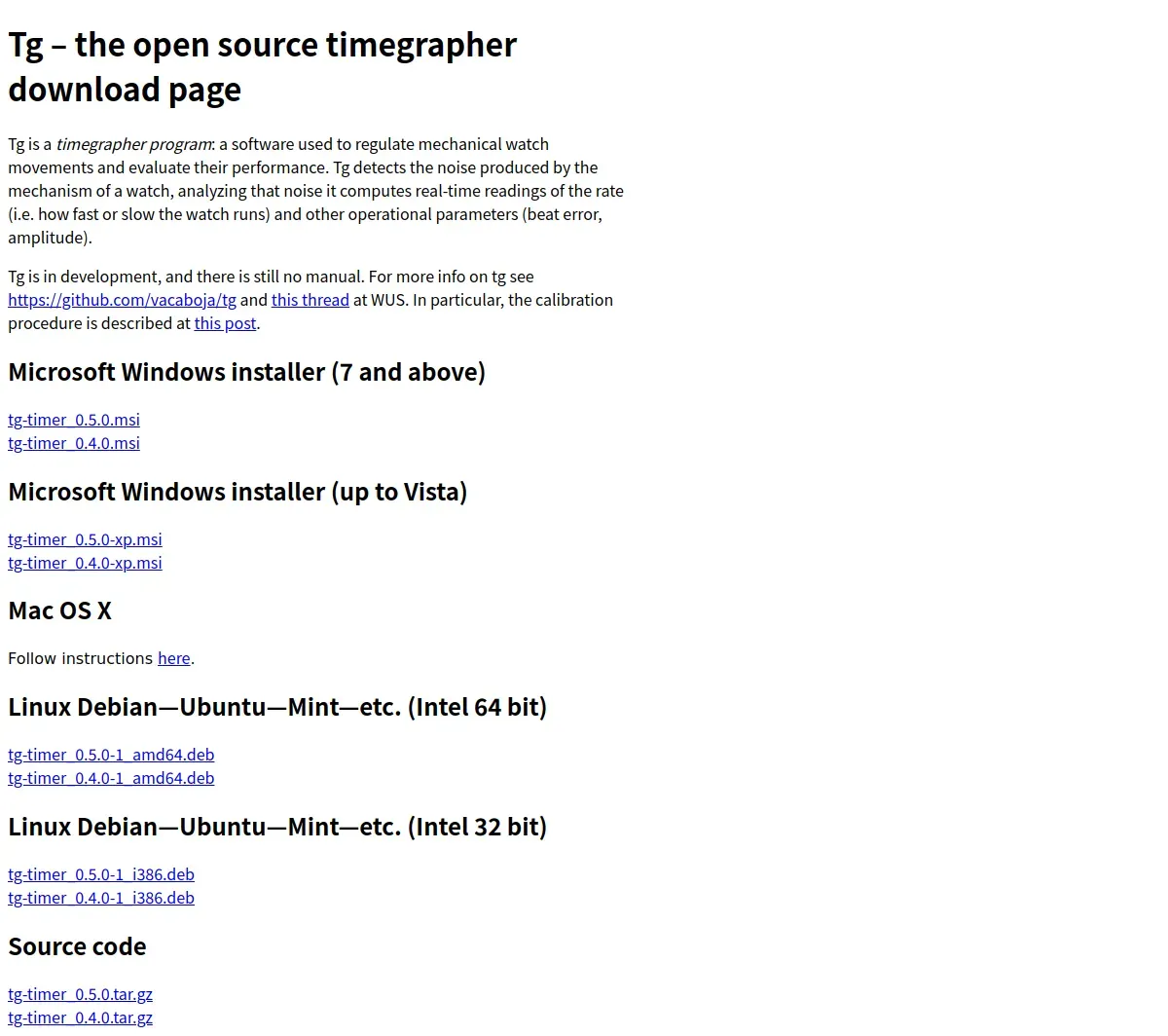Click the 'Source code' heading
This screenshot has width=1168, height=1036.
coord(77,946)
